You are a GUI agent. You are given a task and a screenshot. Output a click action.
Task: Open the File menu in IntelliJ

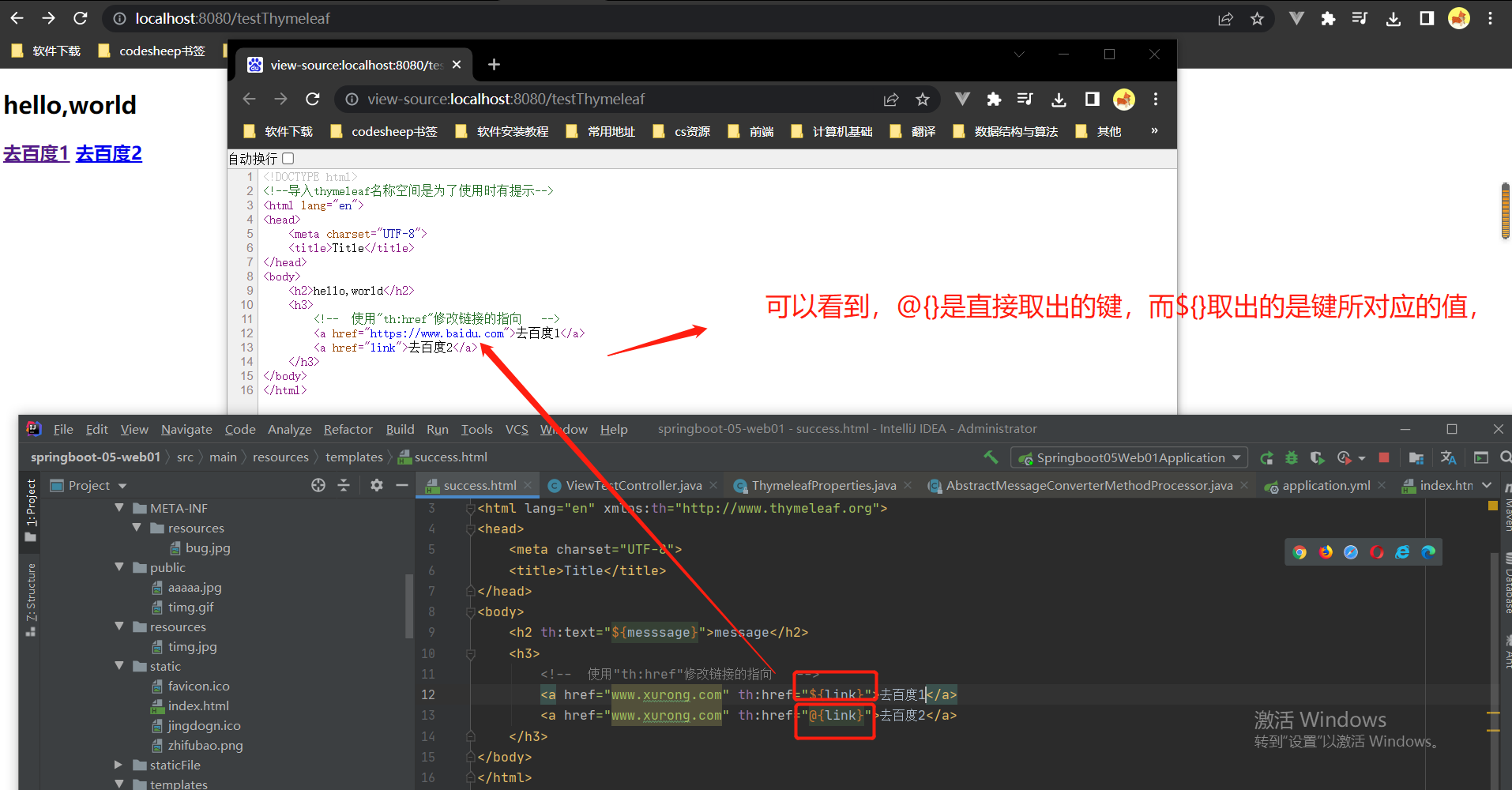coord(63,429)
